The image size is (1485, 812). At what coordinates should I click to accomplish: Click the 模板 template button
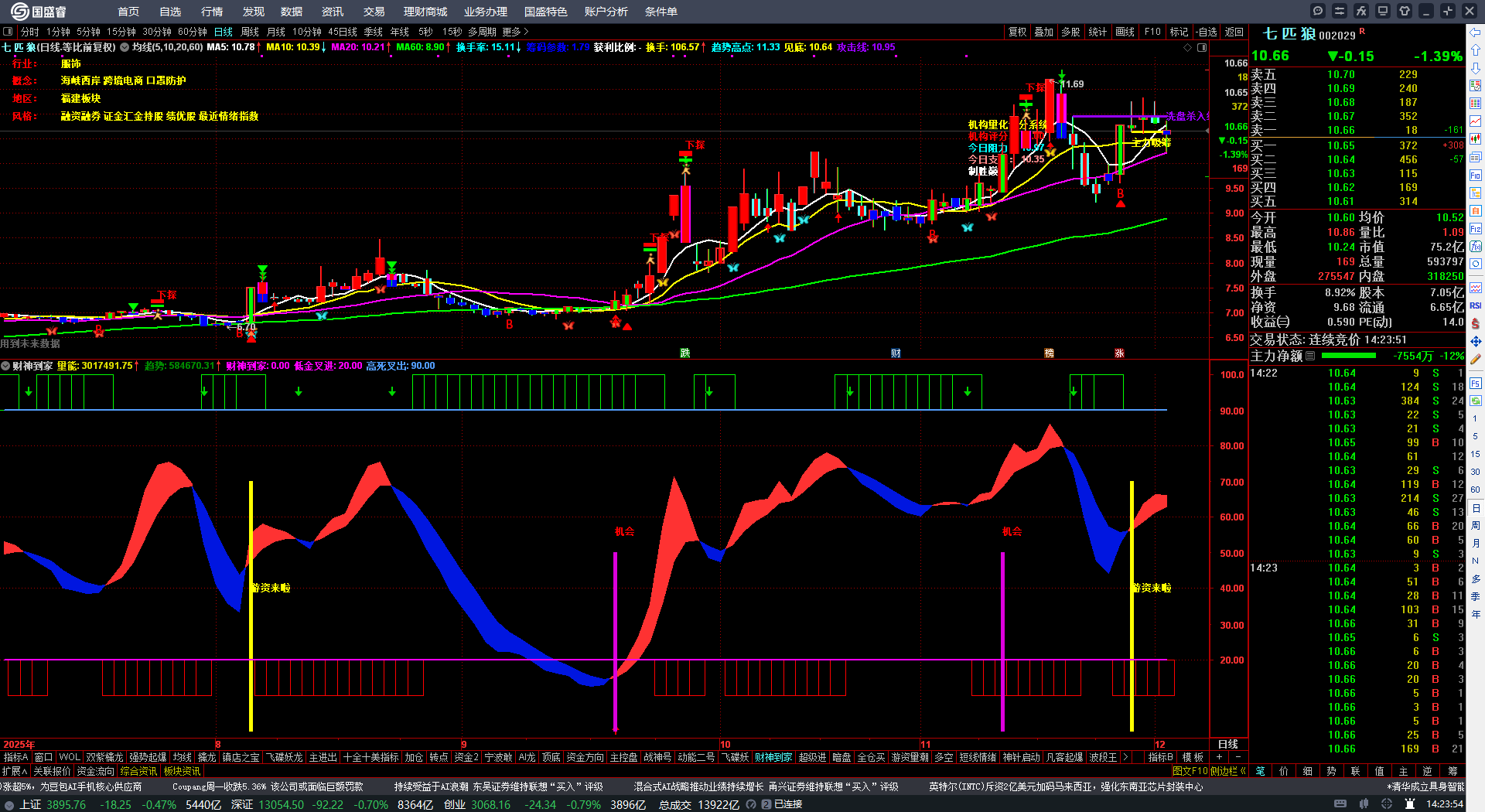[x=1193, y=757]
